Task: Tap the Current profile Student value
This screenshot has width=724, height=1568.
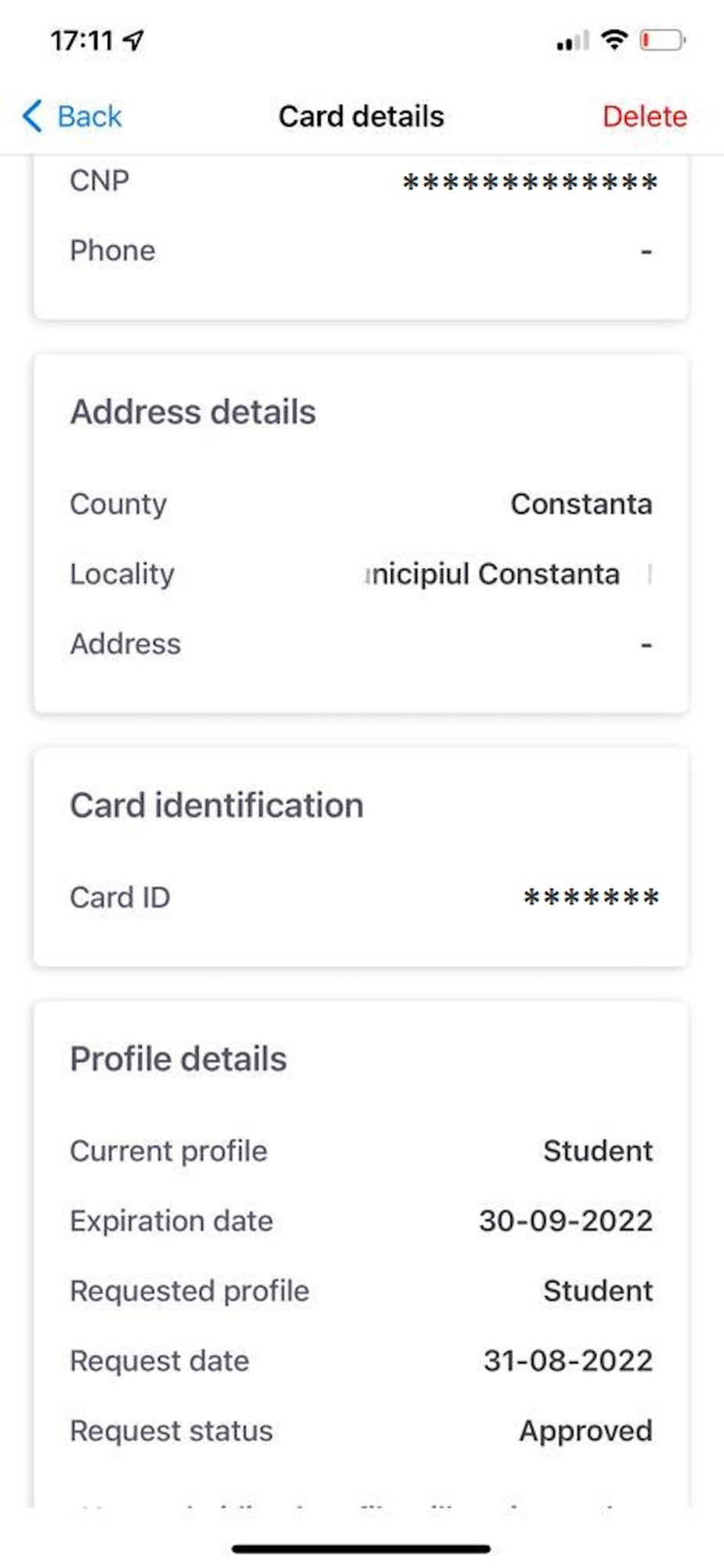Action: [x=598, y=1151]
